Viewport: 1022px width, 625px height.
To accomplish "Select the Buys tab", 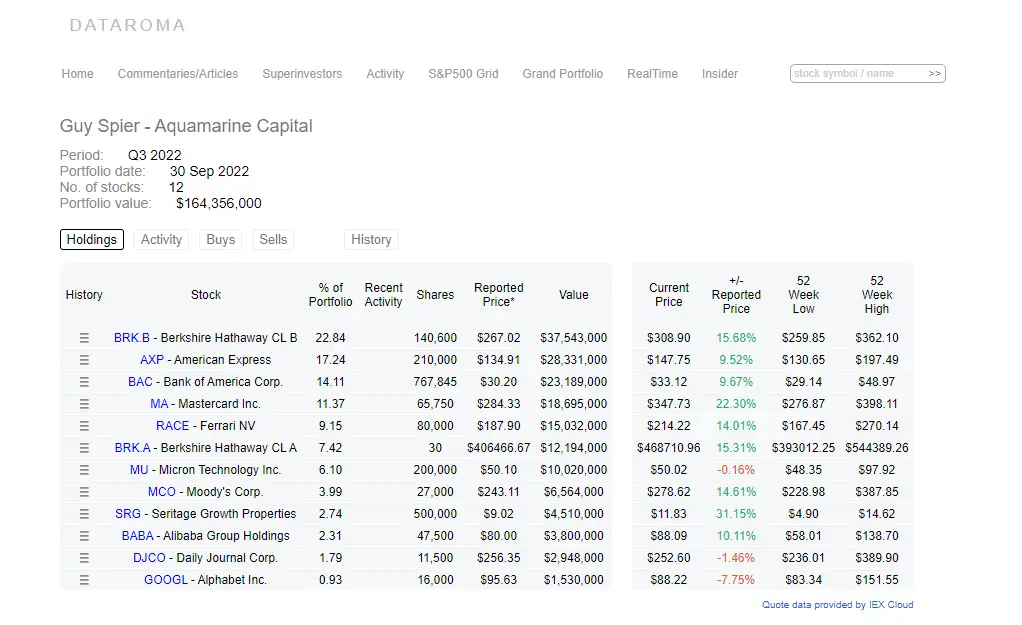I will click(x=220, y=240).
